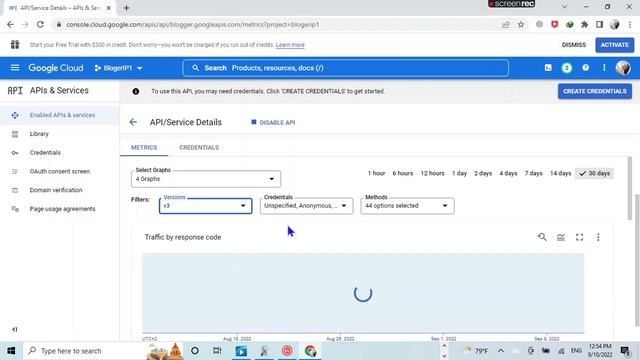Open the help question mark icon

tap(585, 68)
